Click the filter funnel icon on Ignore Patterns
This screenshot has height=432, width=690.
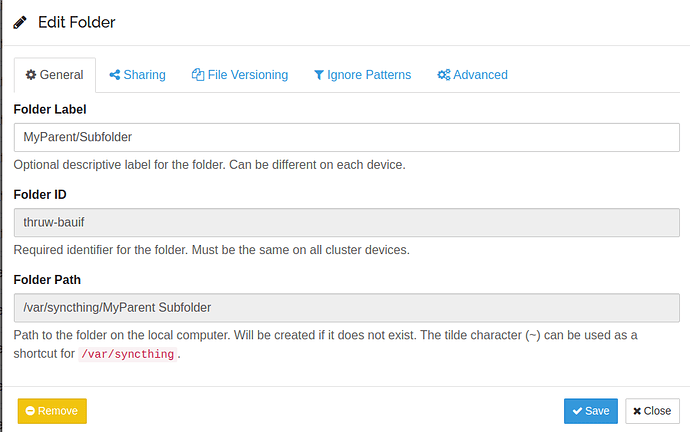coord(319,75)
